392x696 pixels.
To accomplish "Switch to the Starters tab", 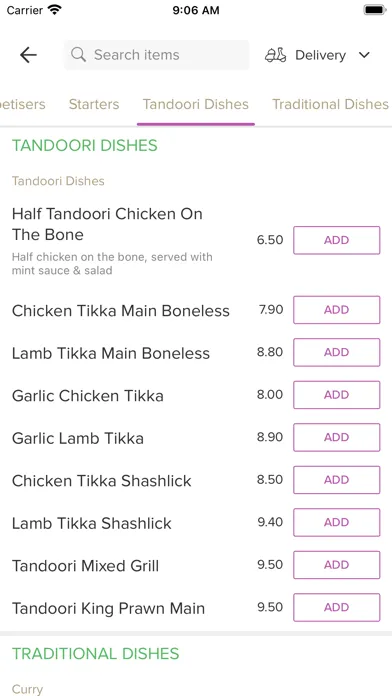I will (94, 104).
